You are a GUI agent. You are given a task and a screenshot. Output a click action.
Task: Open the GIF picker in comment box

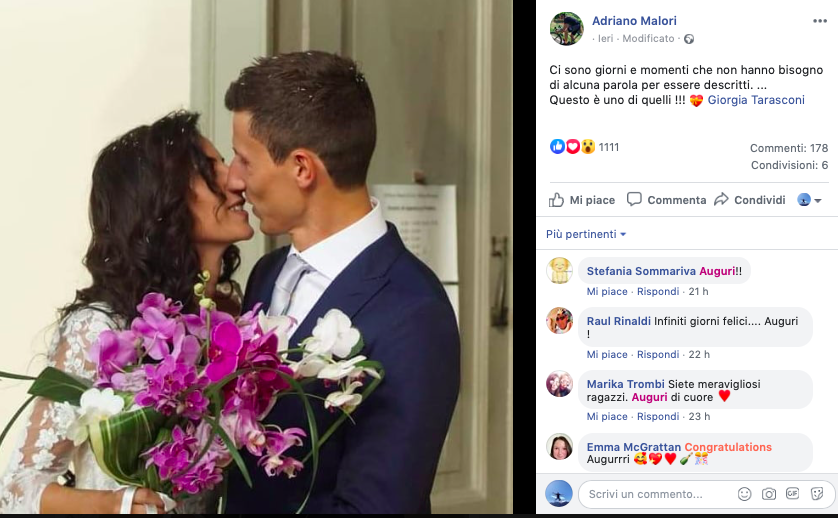coord(793,493)
